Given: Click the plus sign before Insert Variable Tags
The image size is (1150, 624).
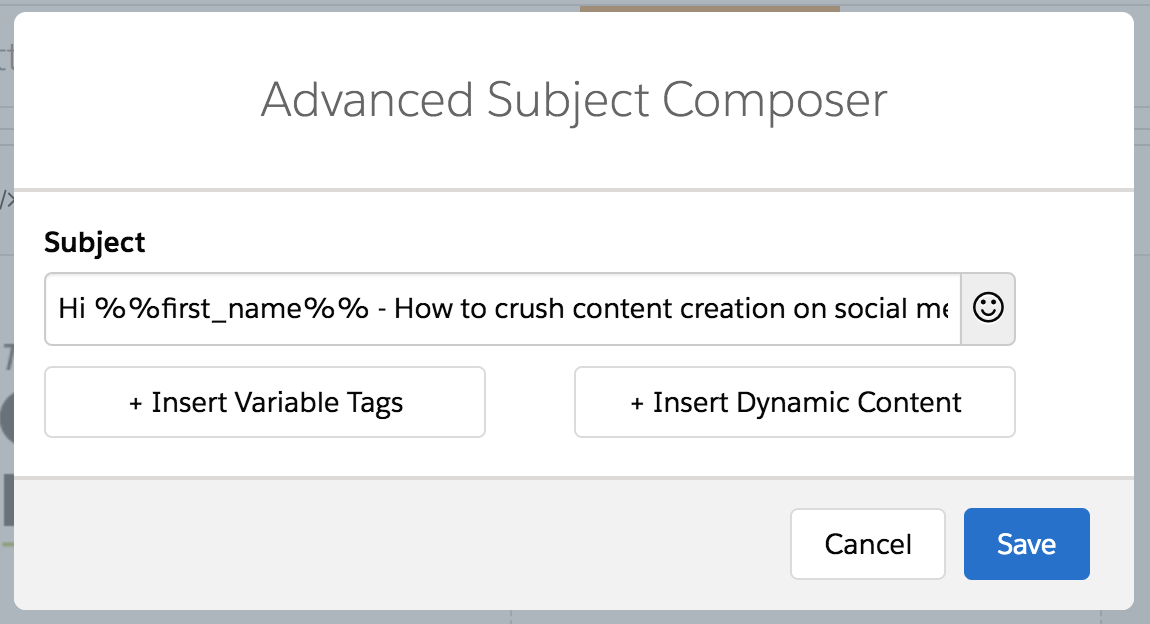Looking at the screenshot, I should (x=136, y=403).
